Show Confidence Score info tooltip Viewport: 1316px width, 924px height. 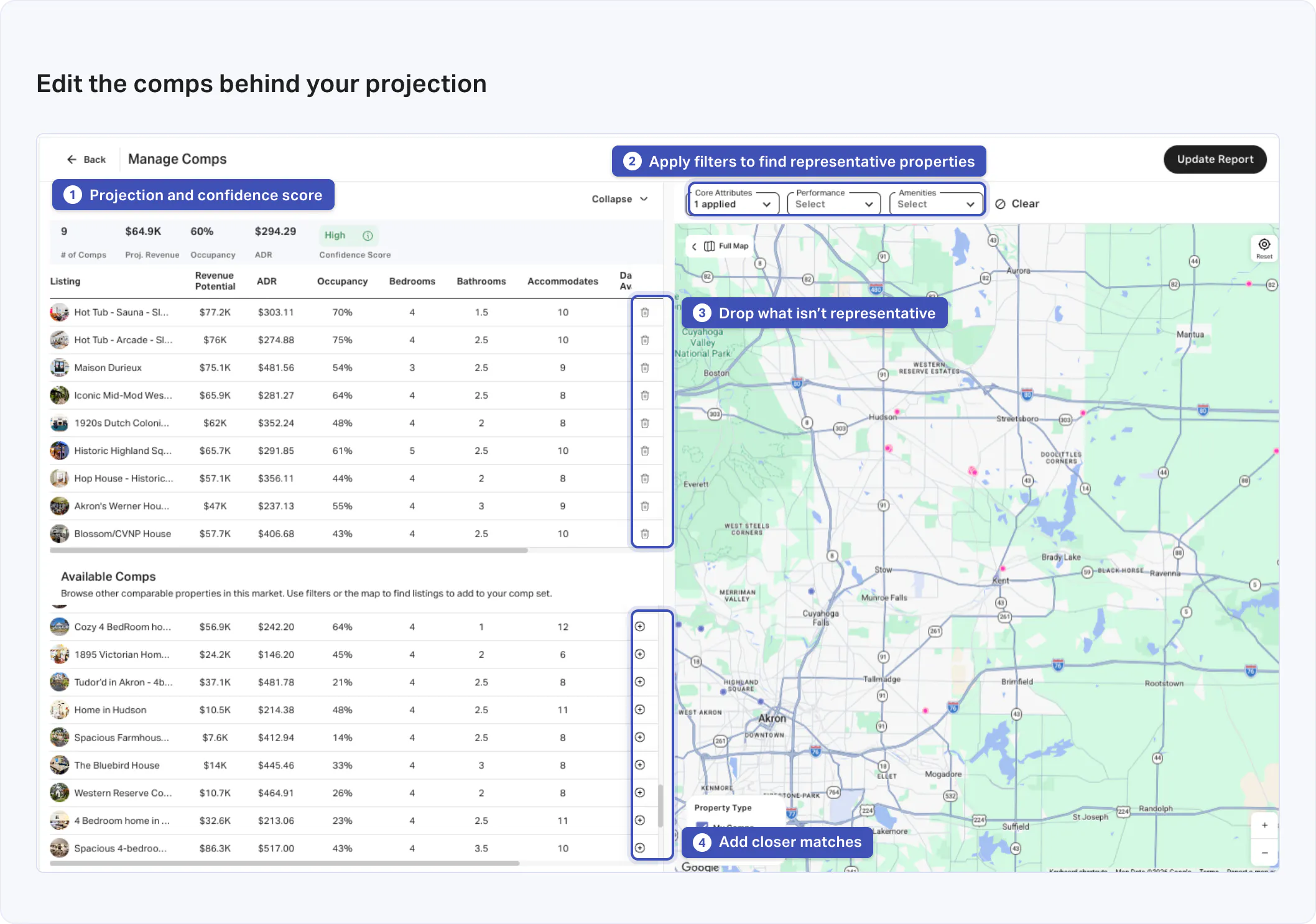368,236
